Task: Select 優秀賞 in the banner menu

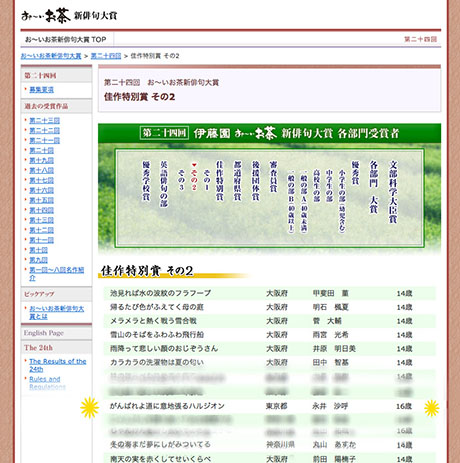Action: point(355,173)
